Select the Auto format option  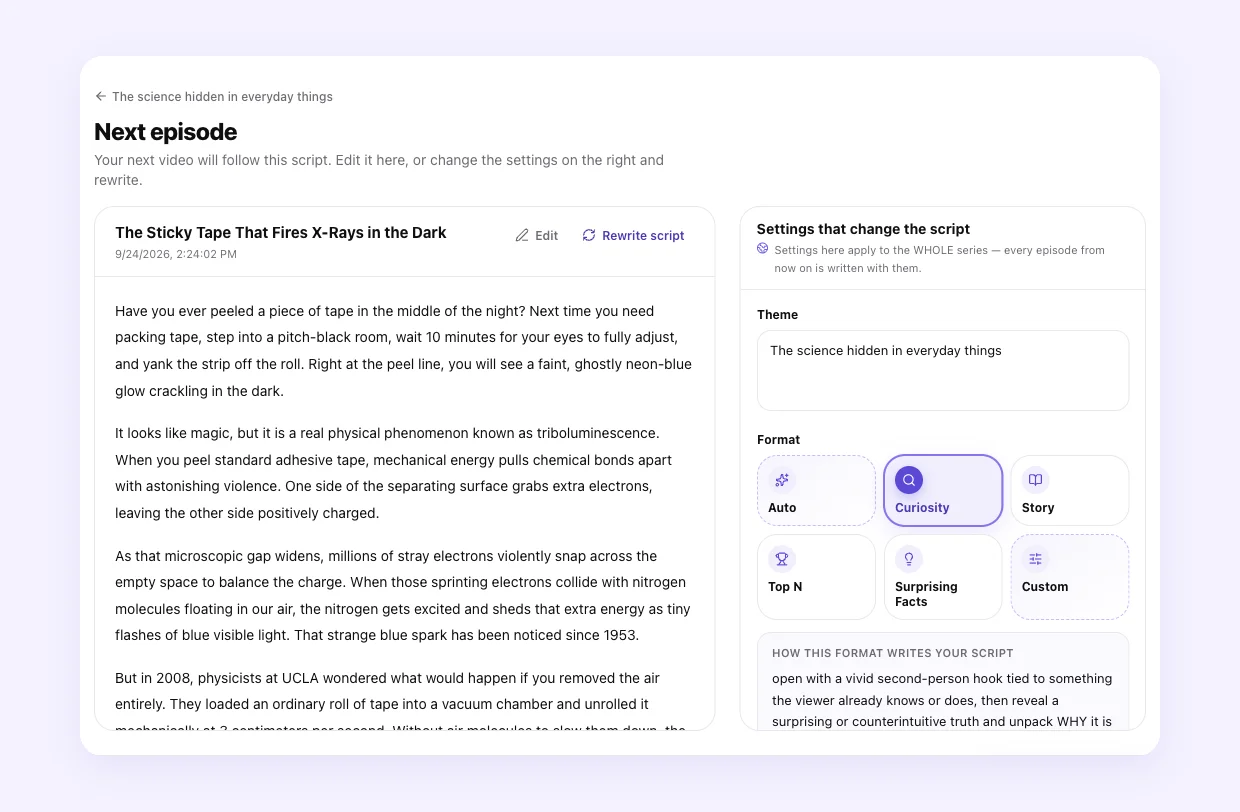point(816,490)
